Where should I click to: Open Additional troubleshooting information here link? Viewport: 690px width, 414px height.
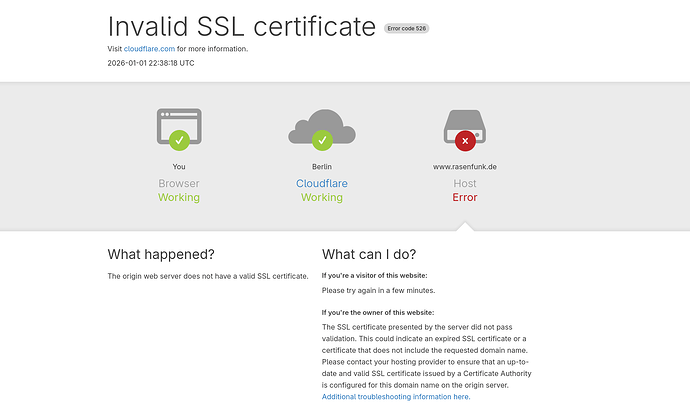[396, 397]
